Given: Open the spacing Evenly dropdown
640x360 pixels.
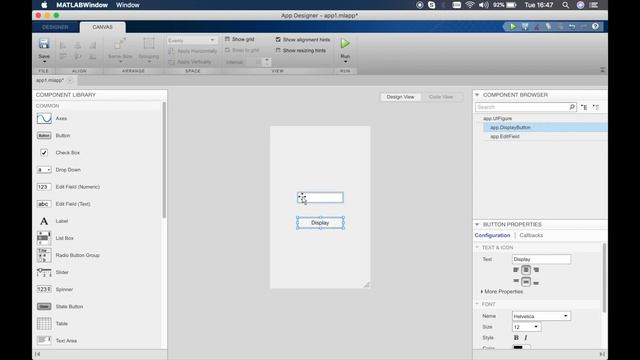Looking at the screenshot, I should click(191, 40).
